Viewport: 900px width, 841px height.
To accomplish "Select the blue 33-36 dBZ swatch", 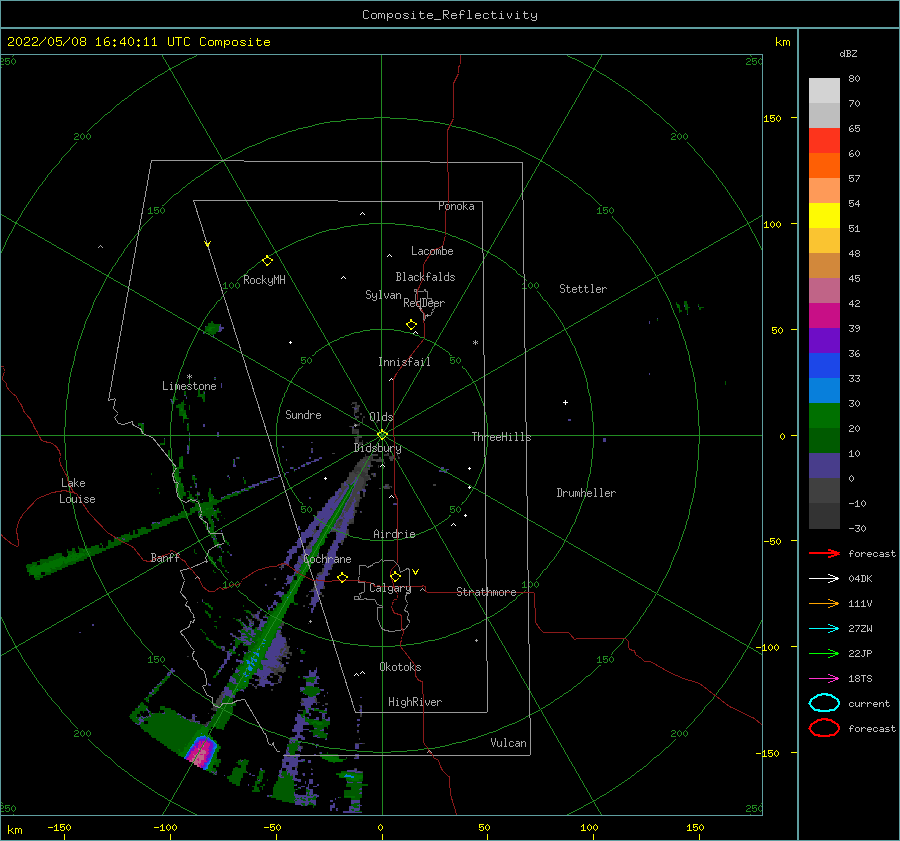I will coord(824,365).
